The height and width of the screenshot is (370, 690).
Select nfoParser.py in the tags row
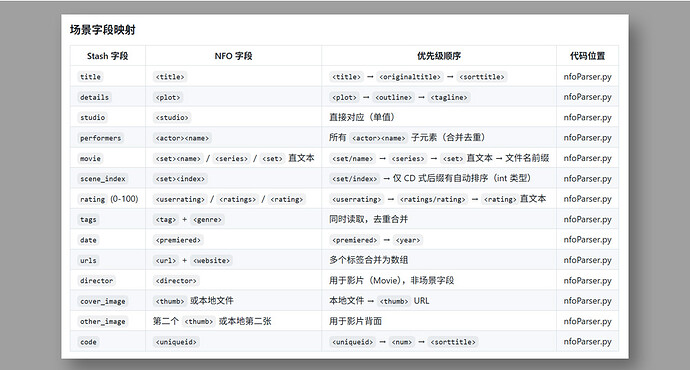point(587,220)
